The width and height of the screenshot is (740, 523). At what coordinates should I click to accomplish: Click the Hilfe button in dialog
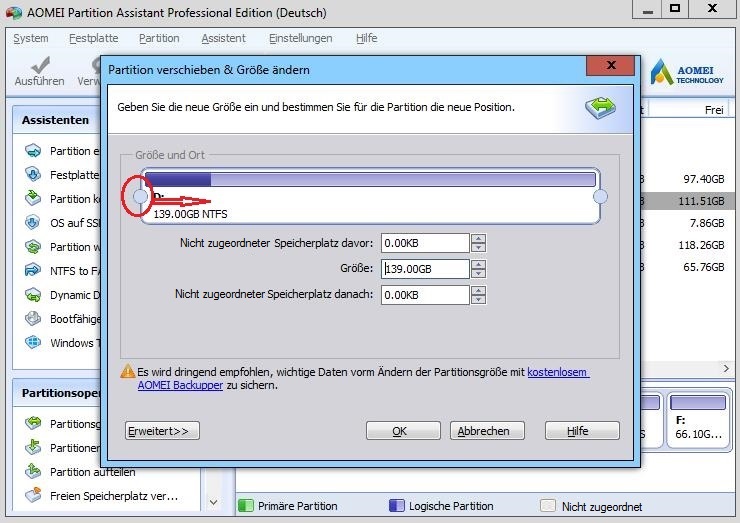(582, 430)
